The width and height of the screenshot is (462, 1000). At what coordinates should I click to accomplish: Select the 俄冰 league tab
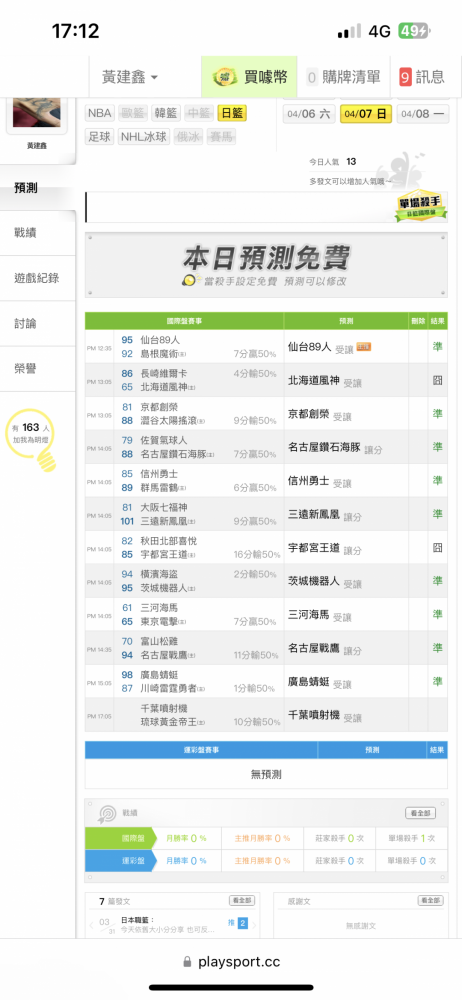pos(188,136)
